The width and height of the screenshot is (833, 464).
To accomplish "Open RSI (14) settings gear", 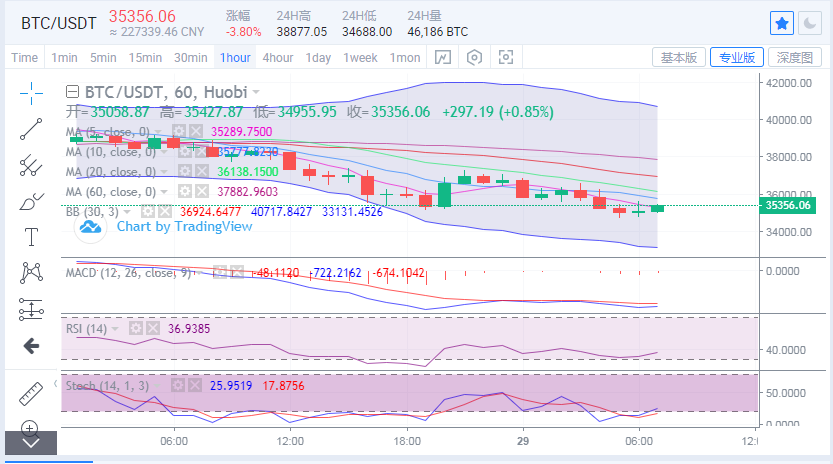I will click(x=136, y=328).
